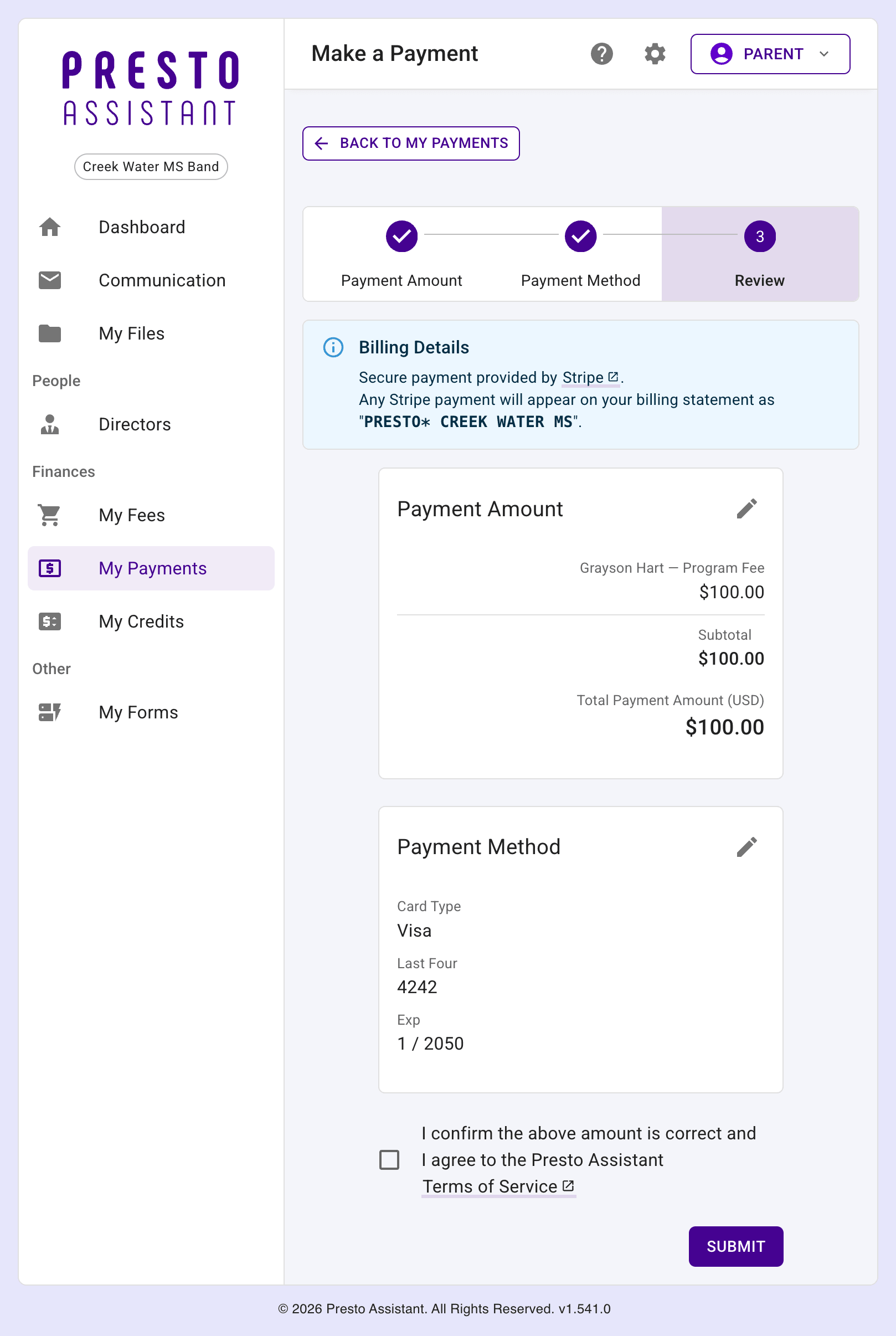This screenshot has height=1336, width=896.
Task: Click the My Fees cart icon
Action: click(x=50, y=515)
